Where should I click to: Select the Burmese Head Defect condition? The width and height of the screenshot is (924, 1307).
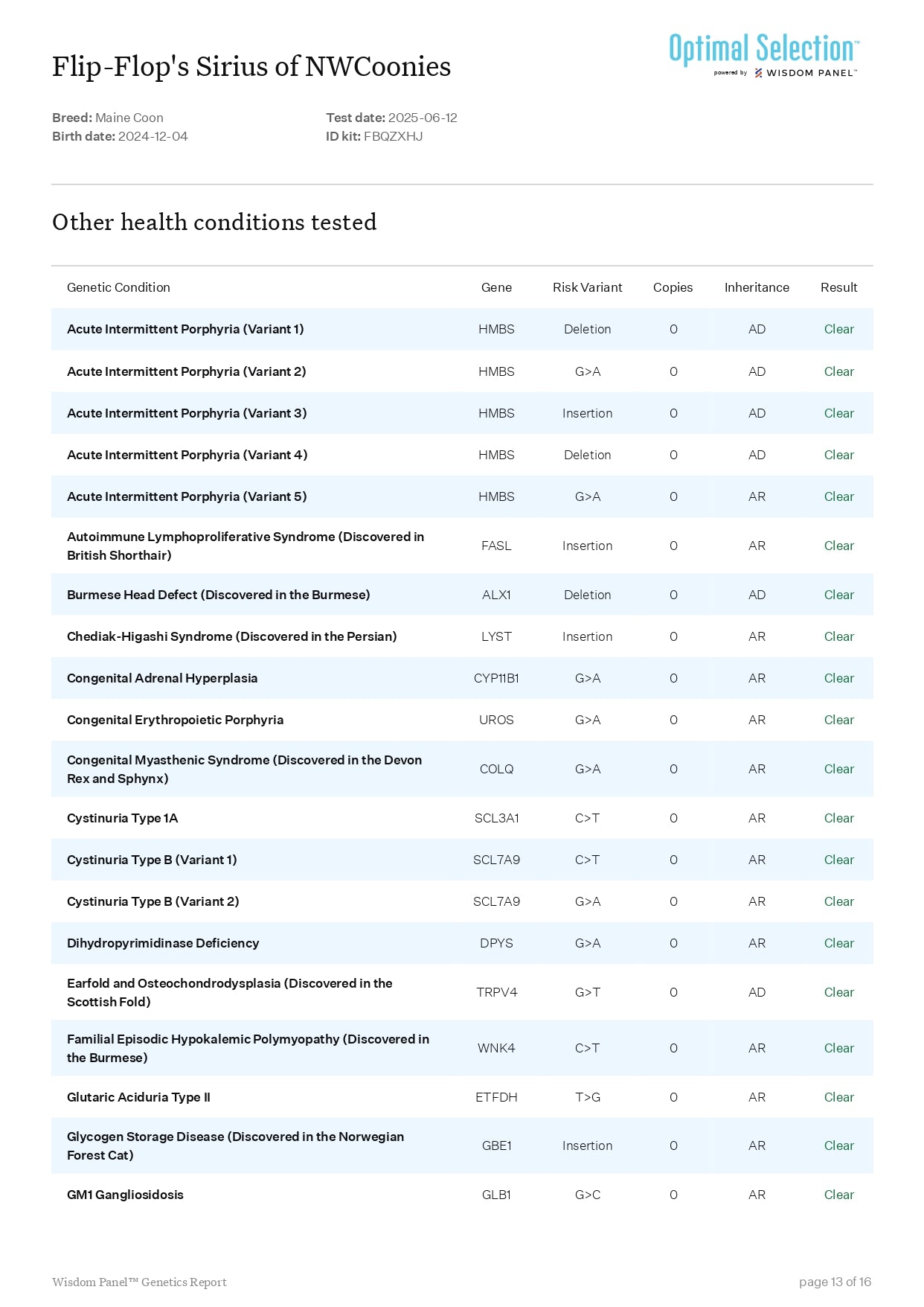218,595
